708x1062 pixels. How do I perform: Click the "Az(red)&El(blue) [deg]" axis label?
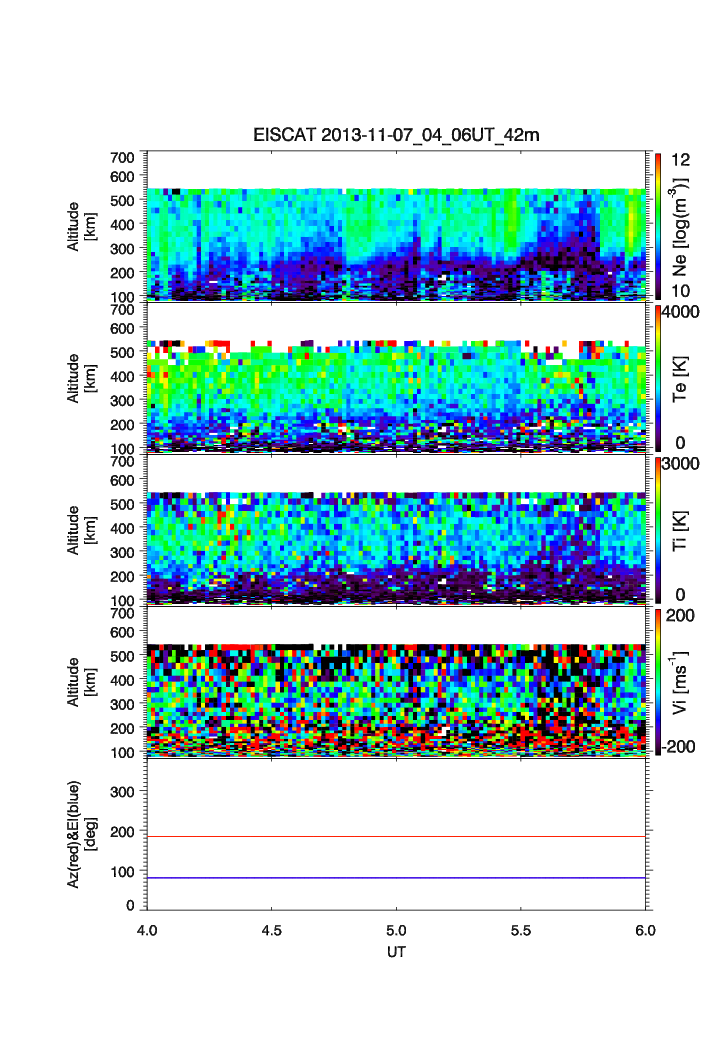(x=82, y=834)
